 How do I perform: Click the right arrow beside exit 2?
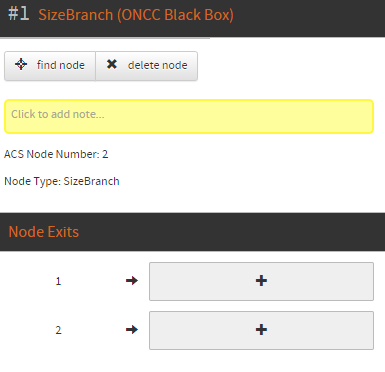(132, 330)
